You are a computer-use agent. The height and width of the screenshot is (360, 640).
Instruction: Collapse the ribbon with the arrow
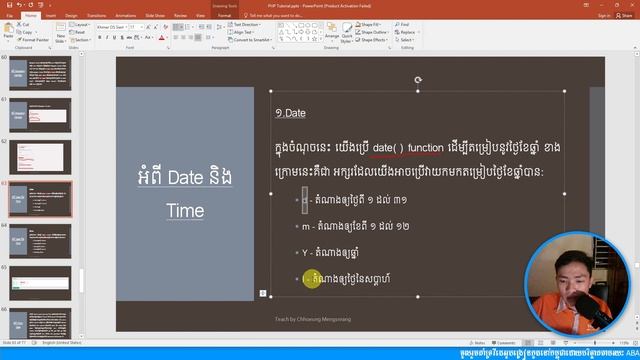point(636,48)
